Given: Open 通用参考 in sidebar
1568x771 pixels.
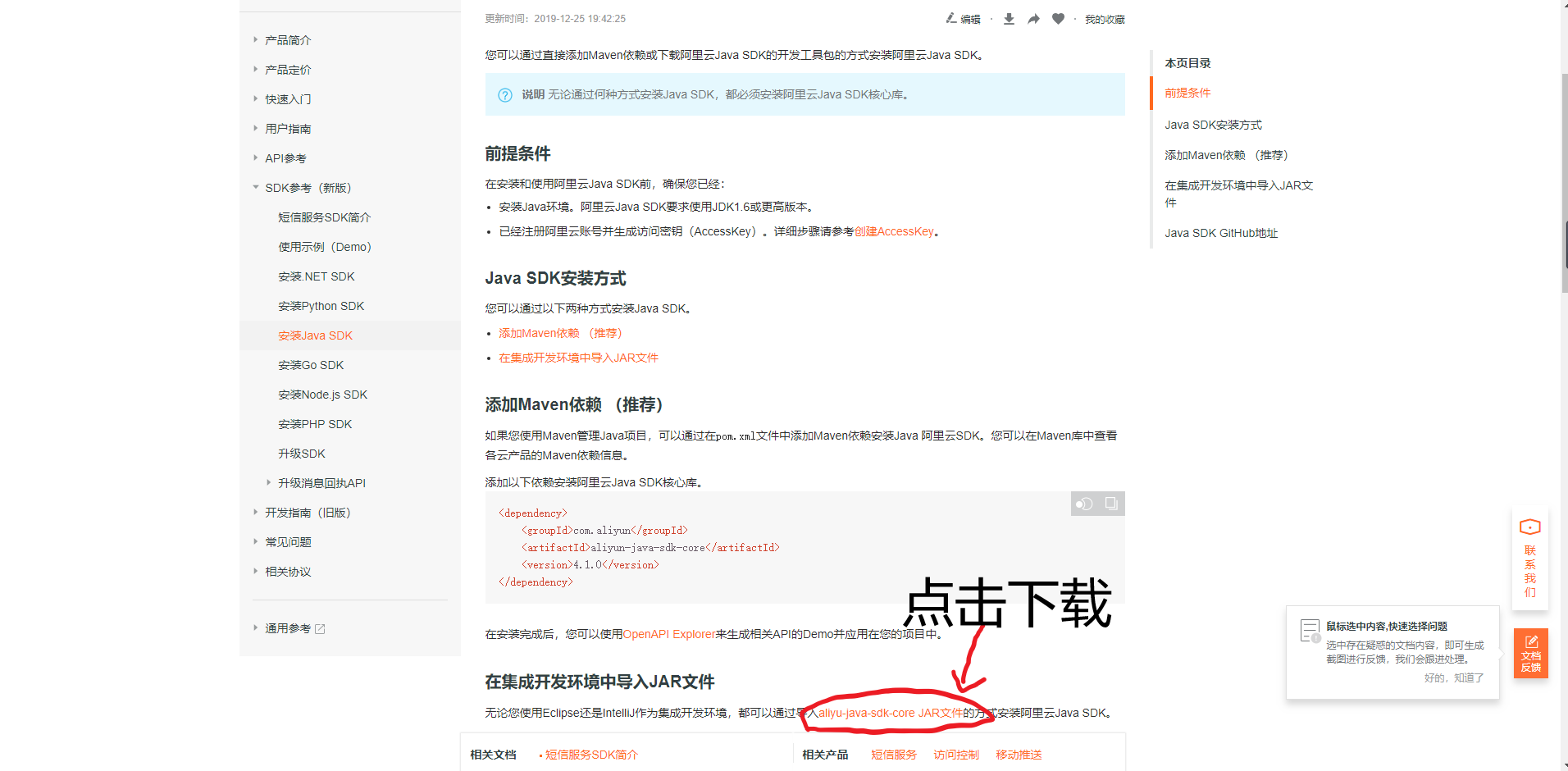Looking at the screenshot, I should point(287,629).
